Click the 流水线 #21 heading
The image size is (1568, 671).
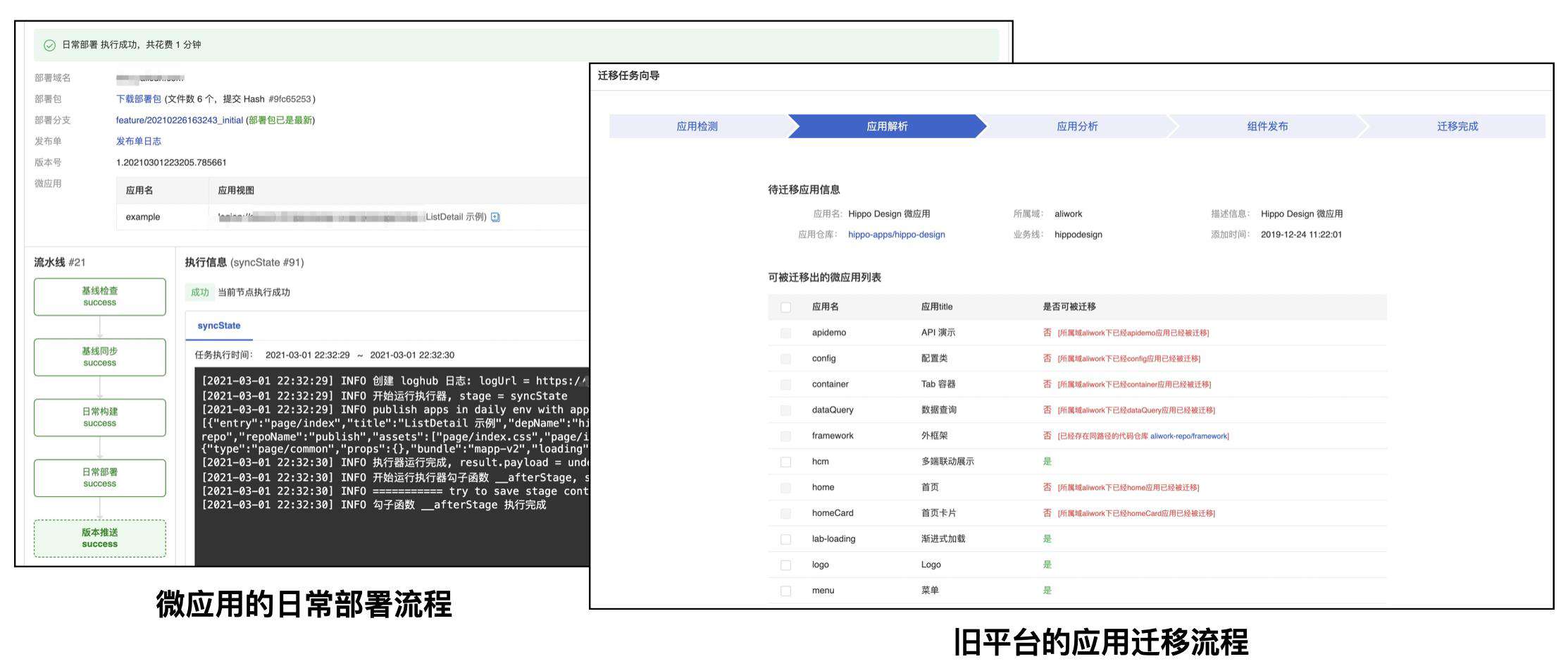point(60,262)
